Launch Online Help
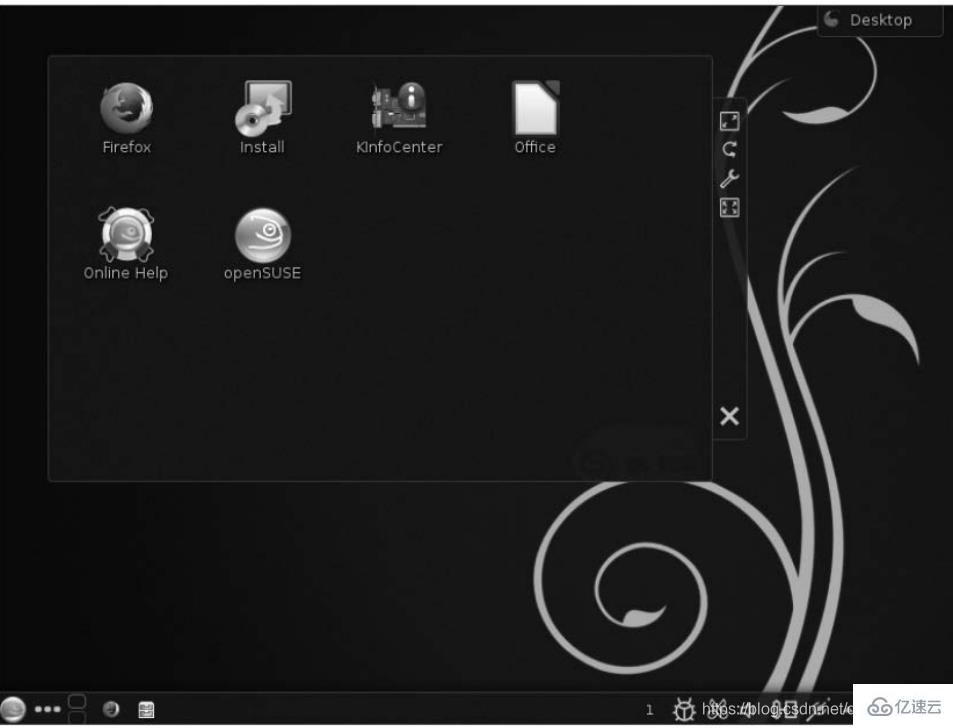Image resolution: width=953 pixels, height=728 pixels. tap(125, 231)
